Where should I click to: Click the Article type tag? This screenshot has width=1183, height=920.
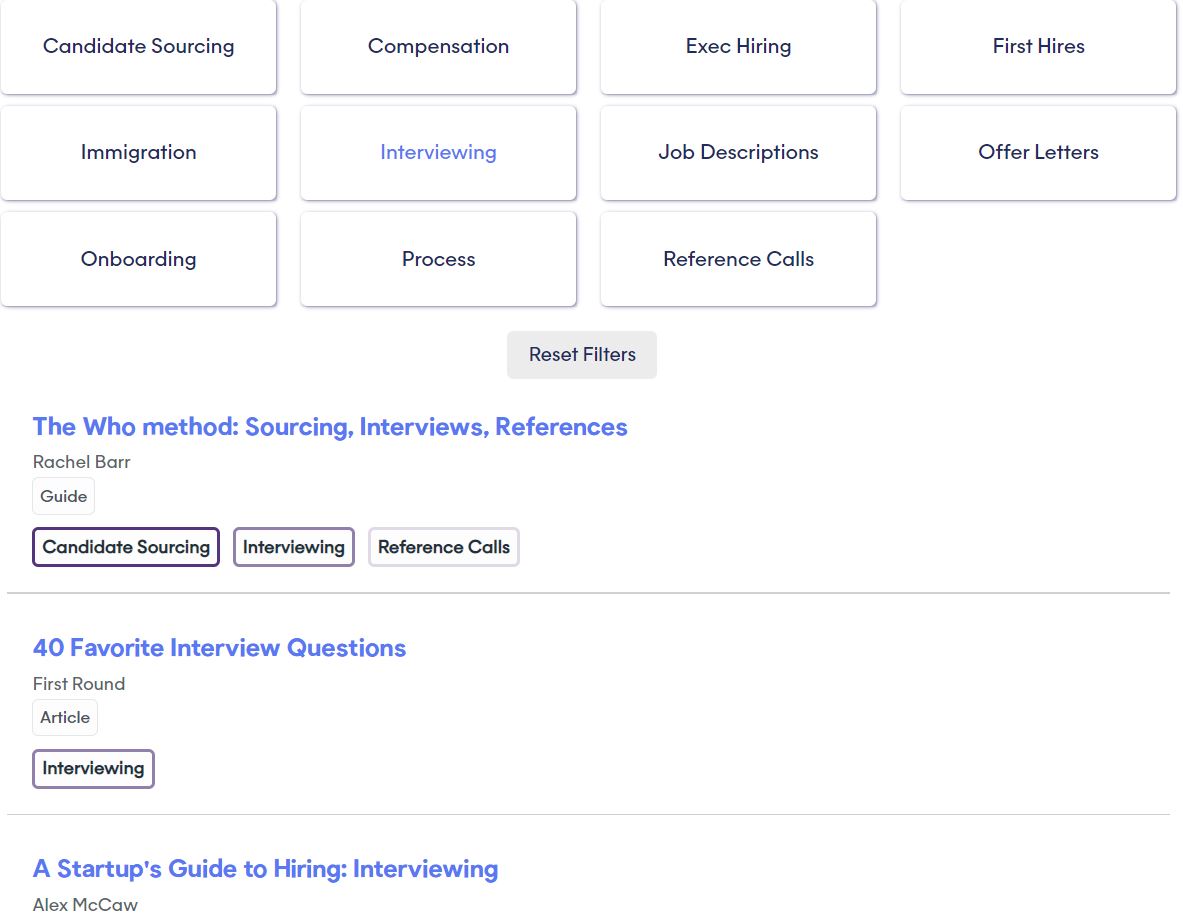65,717
